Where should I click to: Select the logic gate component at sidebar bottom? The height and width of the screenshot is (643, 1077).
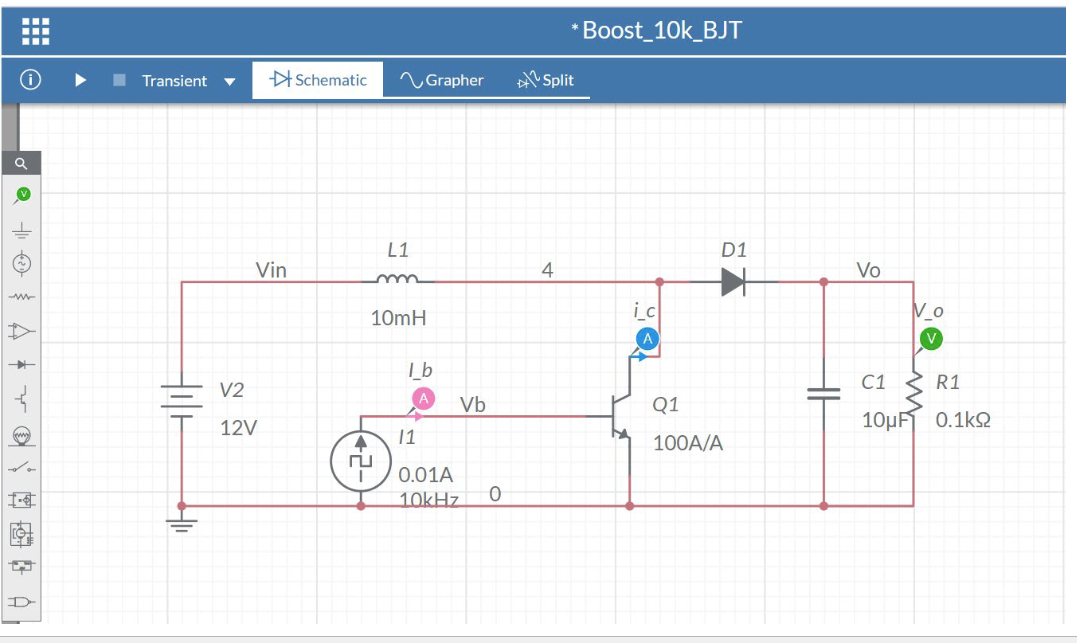(x=21, y=602)
